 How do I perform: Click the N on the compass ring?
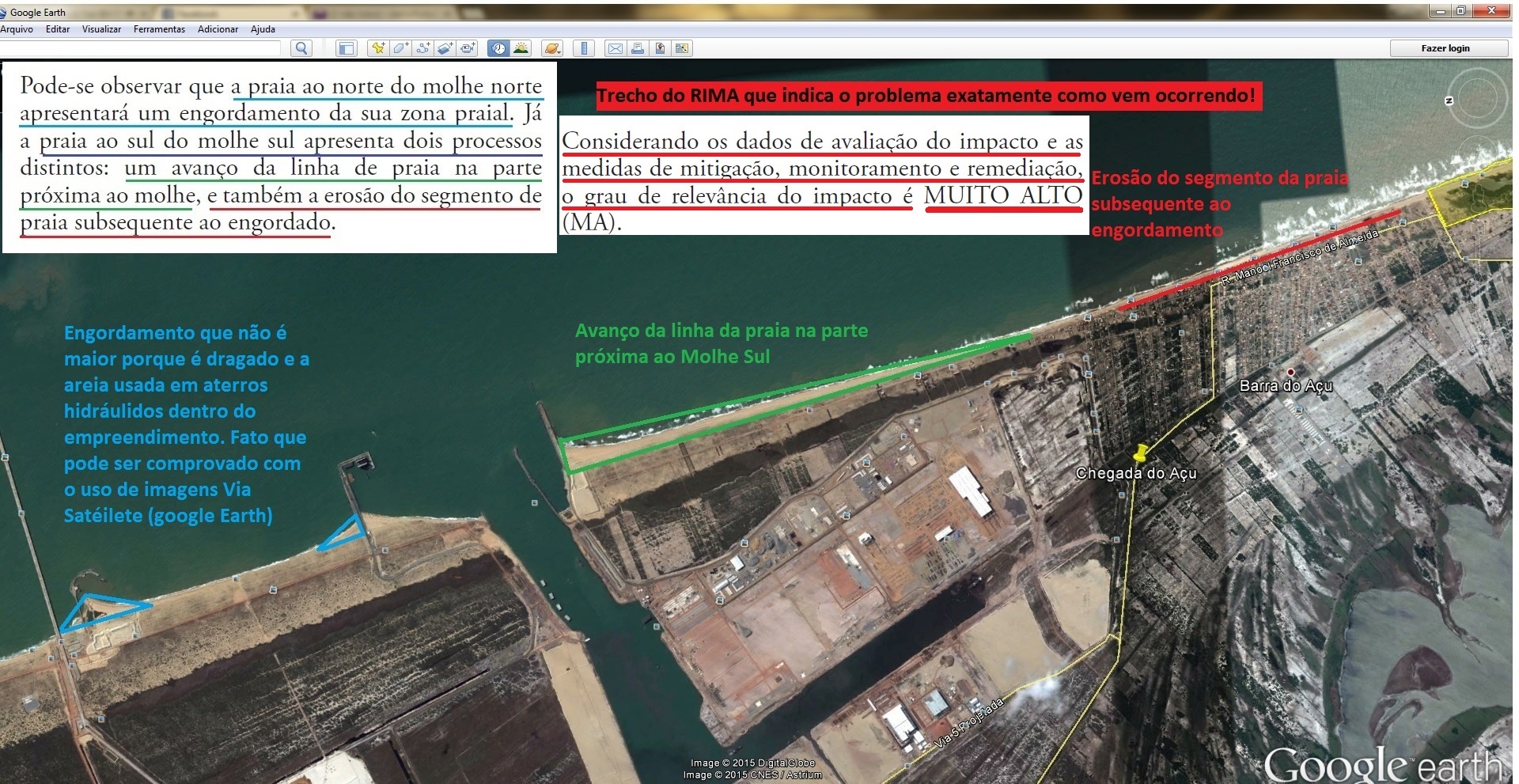tap(1449, 100)
